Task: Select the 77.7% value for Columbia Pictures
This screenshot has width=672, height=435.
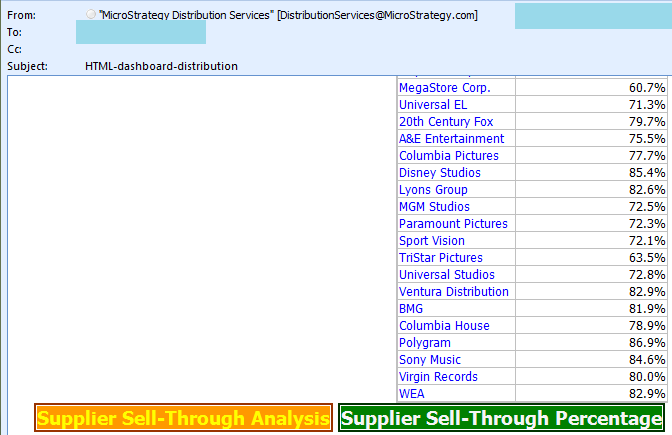Action: point(647,156)
